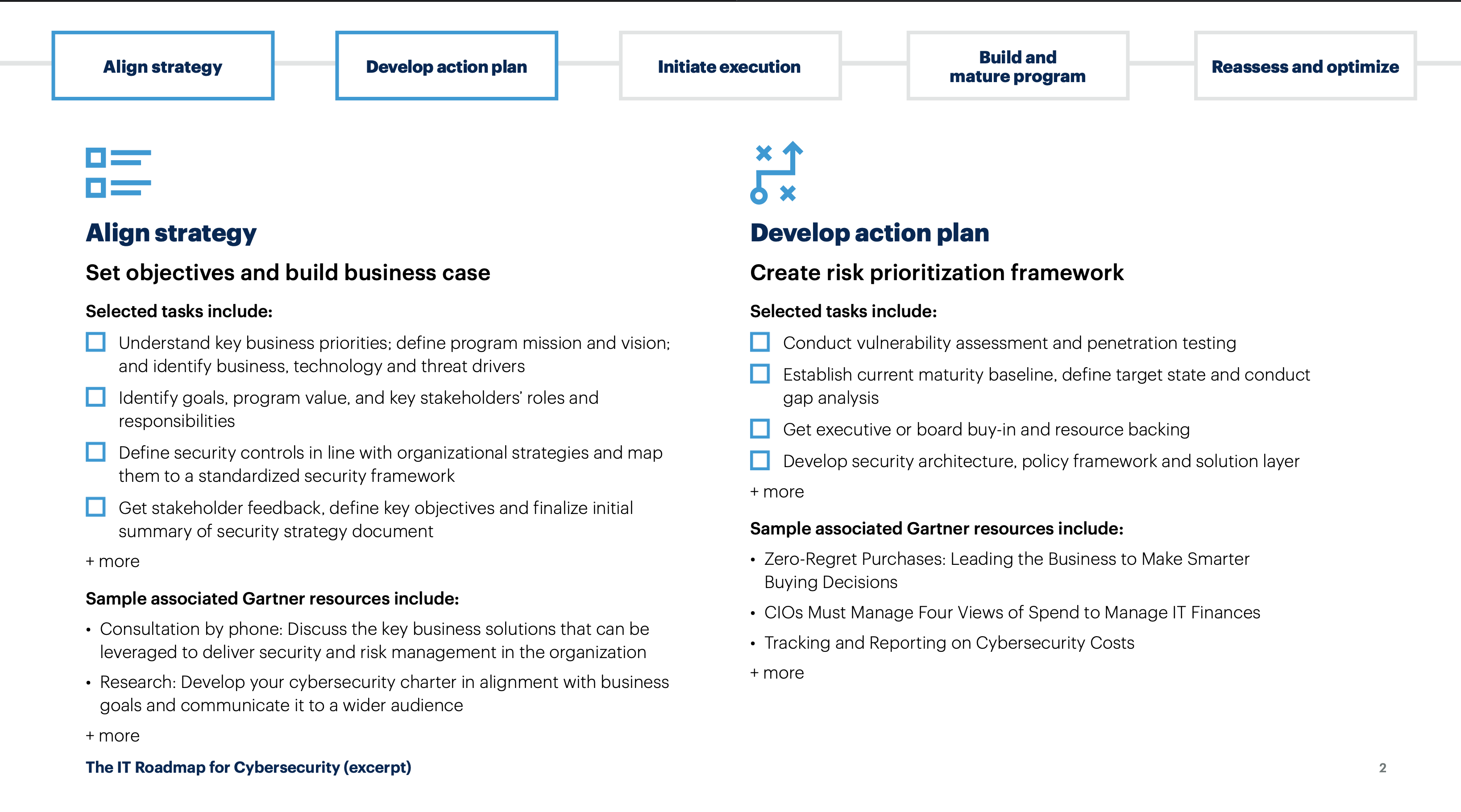Click the strategy play icon above Develop action plan
Image resolution: width=1461 pixels, height=812 pixels.
click(x=776, y=172)
